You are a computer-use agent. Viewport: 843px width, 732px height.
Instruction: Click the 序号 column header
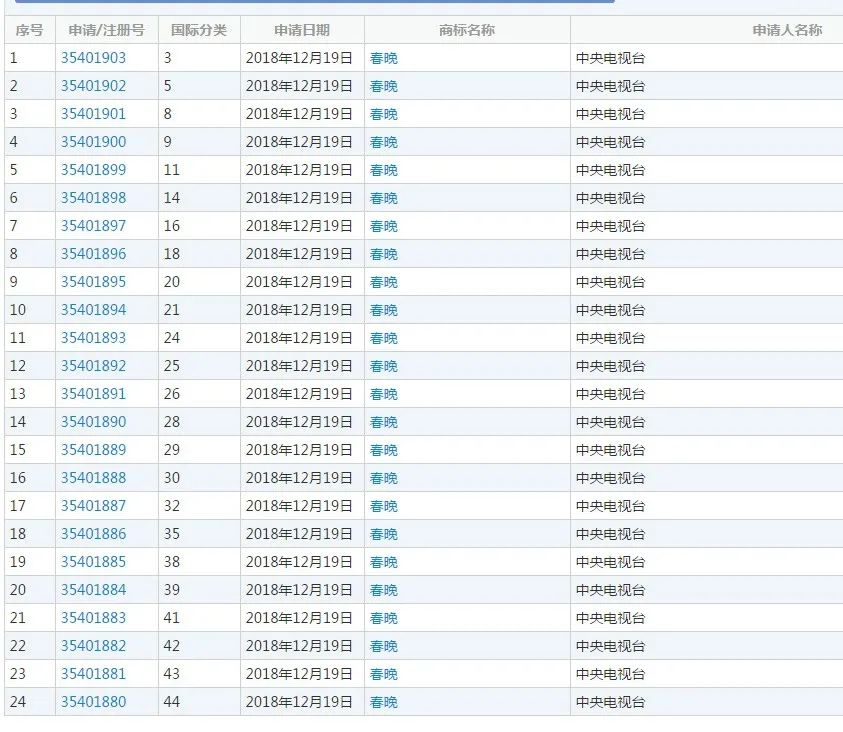pyautogui.click(x=30, y=30)
